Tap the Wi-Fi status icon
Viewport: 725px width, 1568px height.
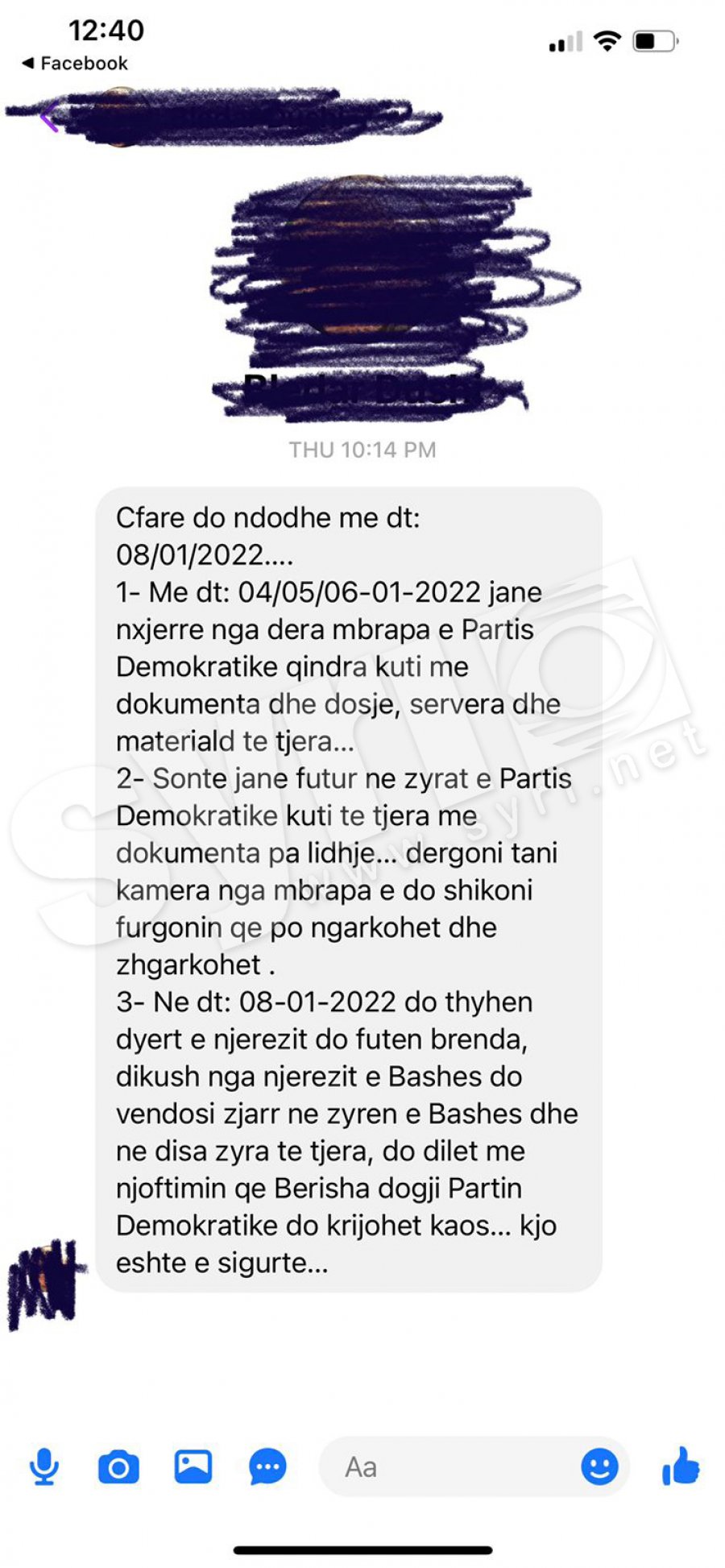607,40
